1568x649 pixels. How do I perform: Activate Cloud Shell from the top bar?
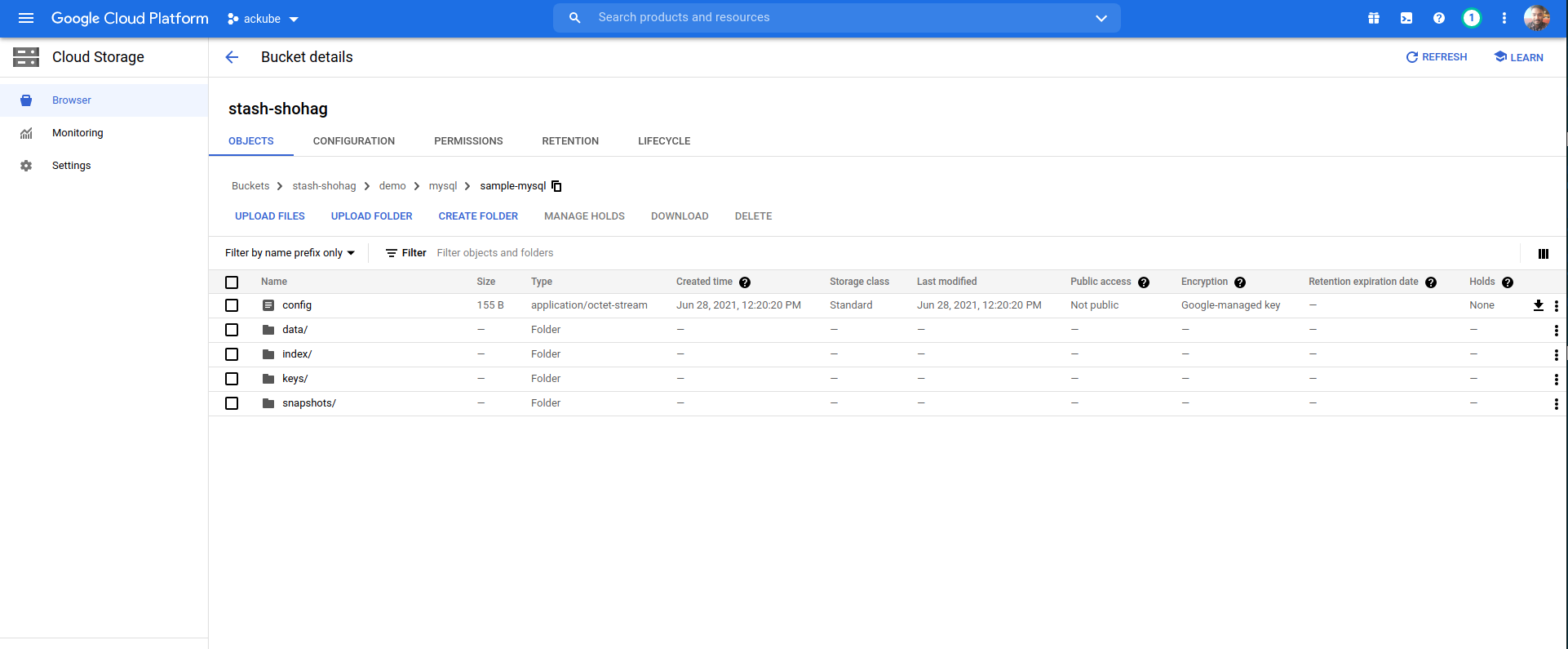coord(1406,18)
